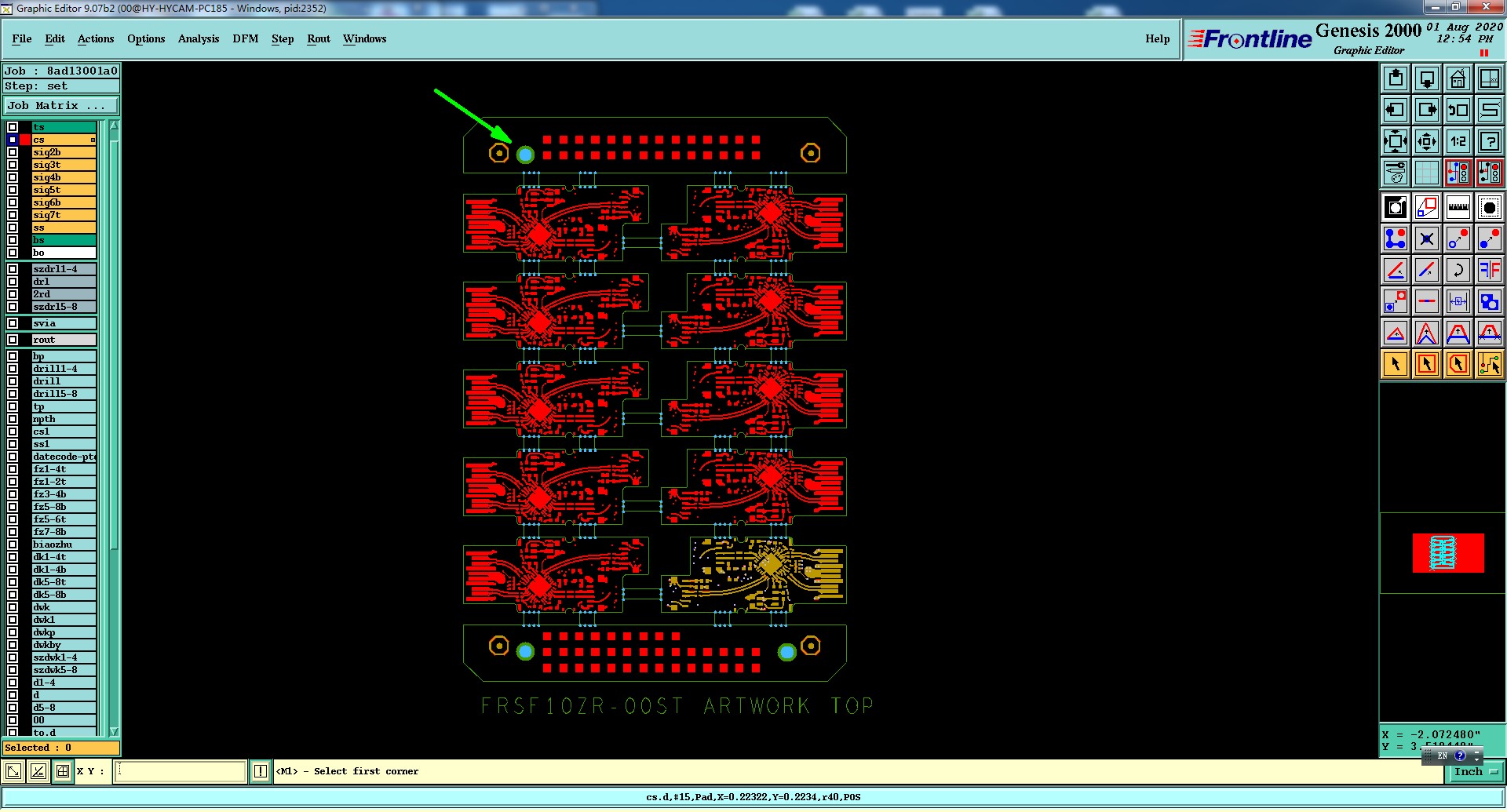This screenshot has width=1507, height=812.
Task: Open the Analysis menu
Action: 199,38
